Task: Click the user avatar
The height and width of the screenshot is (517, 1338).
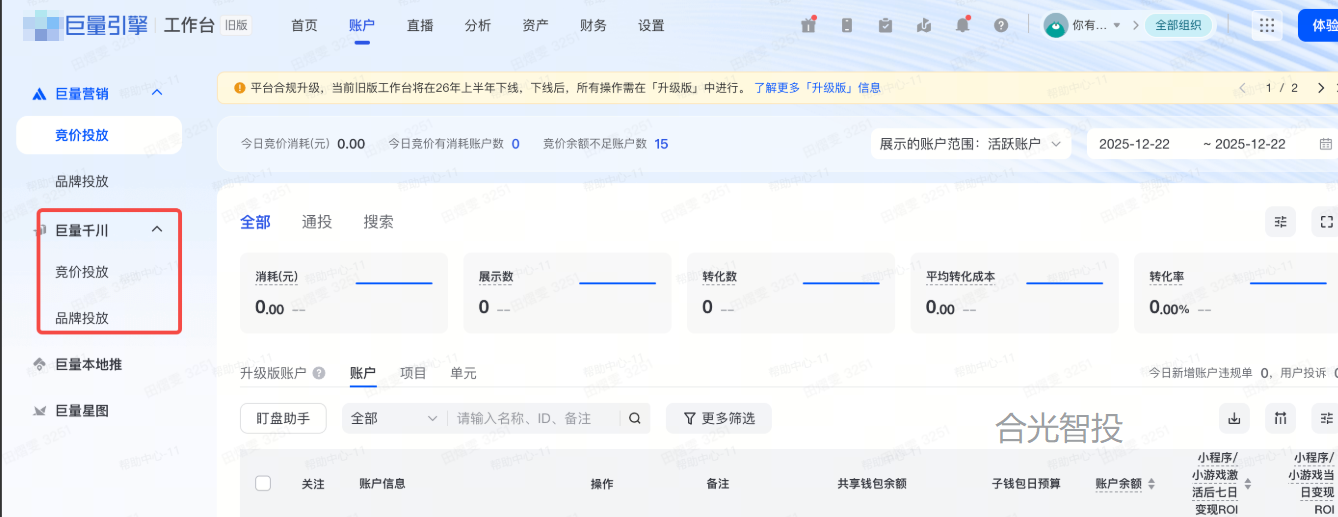Action: (1056, 25)
